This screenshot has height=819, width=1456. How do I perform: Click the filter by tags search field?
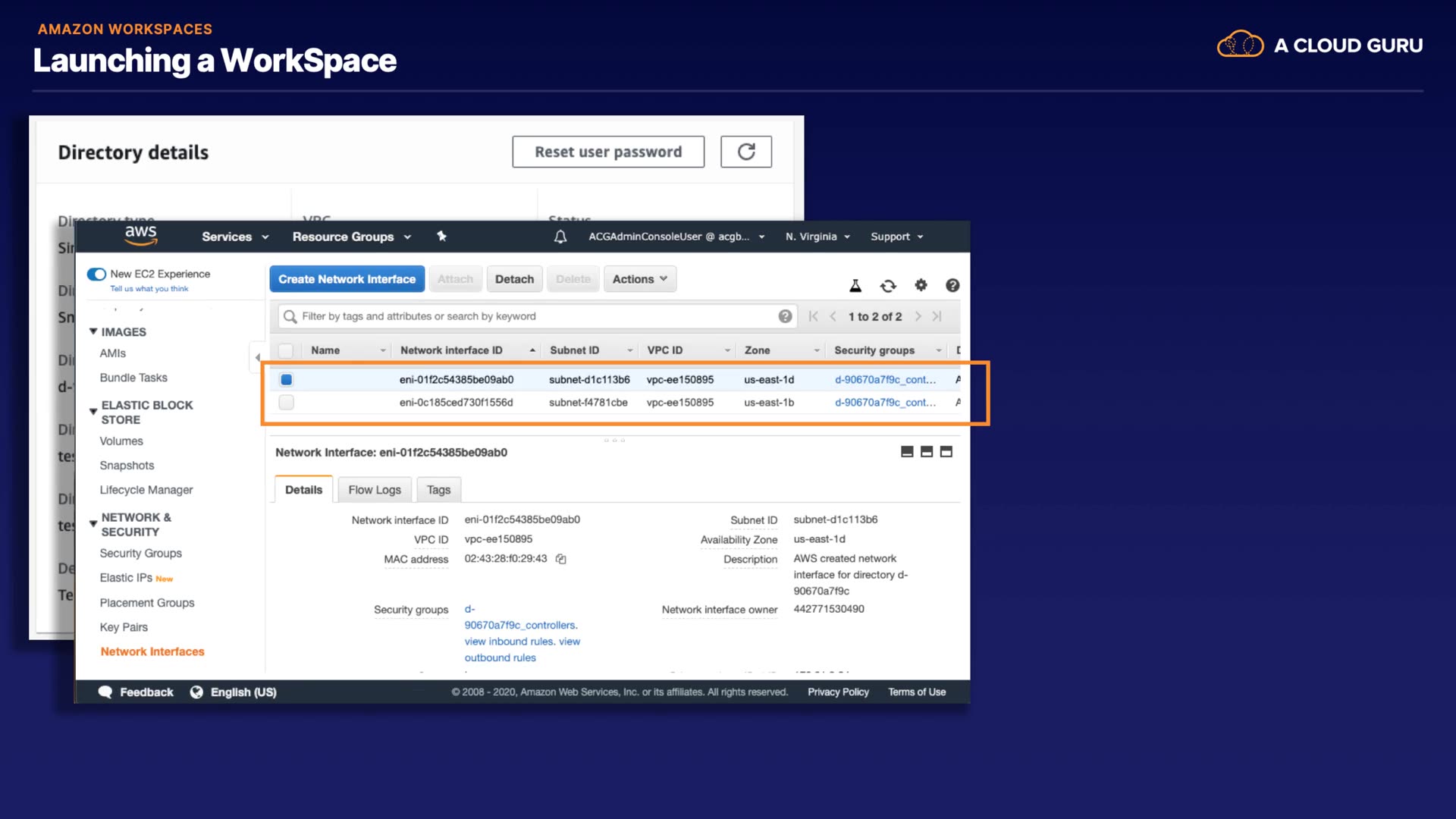tap(531, 316)
